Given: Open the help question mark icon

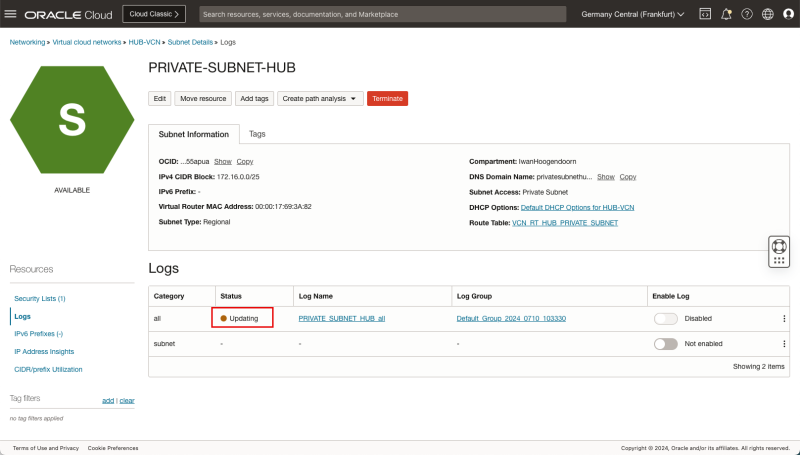Looking at the screenshot, I should coord(746,15).
